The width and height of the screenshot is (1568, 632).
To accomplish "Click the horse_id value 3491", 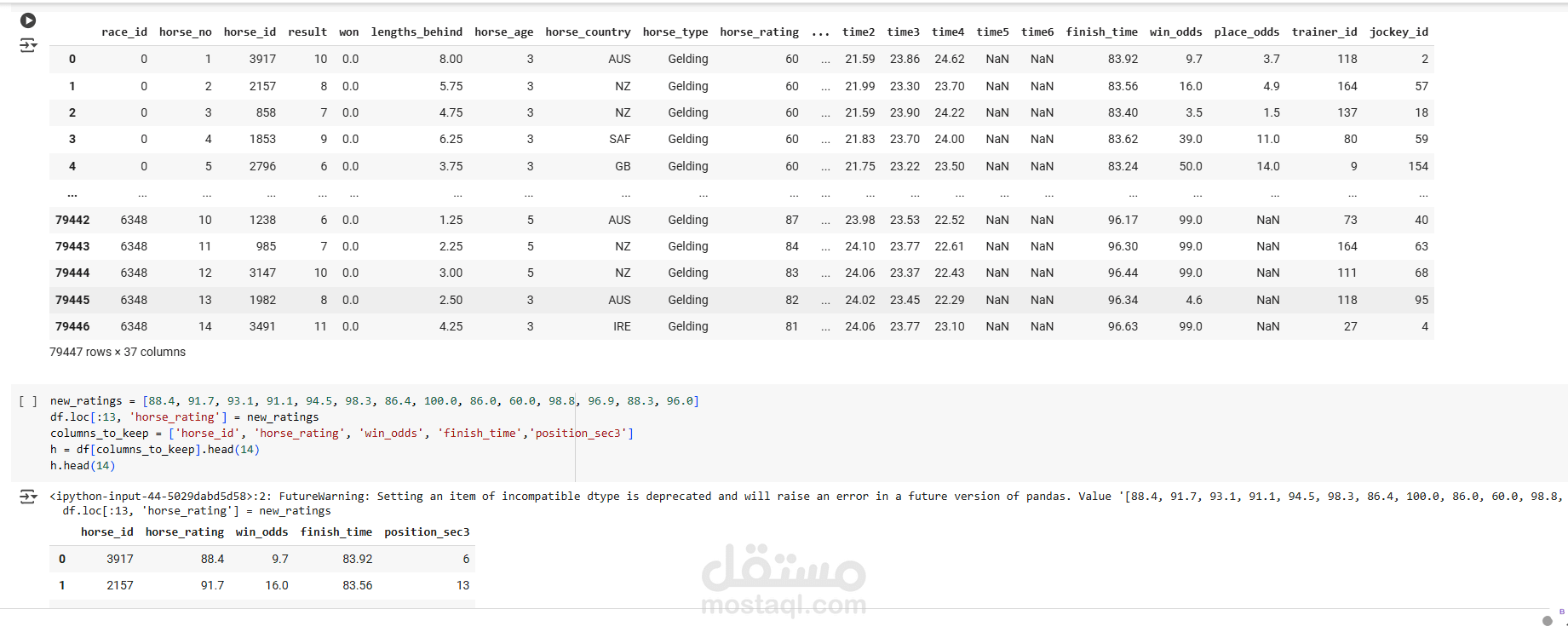I will 262,327.
